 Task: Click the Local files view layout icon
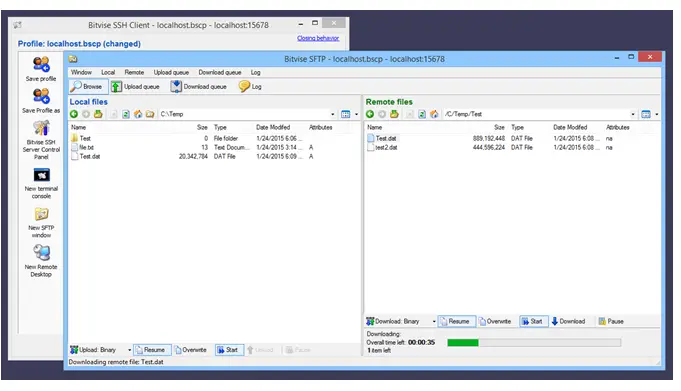point(345,114)
